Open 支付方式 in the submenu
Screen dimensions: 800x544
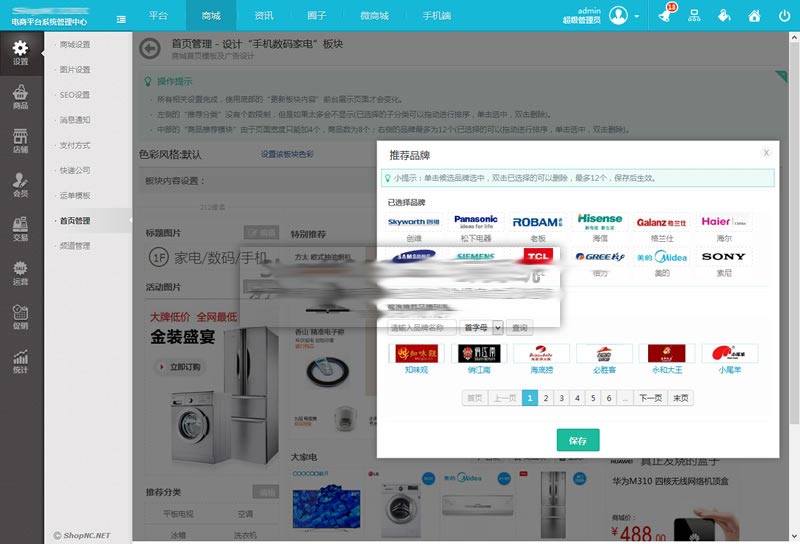point(74,145)
